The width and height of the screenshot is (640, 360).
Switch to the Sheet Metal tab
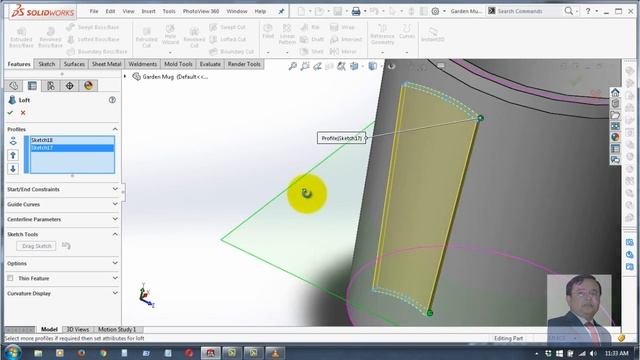106,64
